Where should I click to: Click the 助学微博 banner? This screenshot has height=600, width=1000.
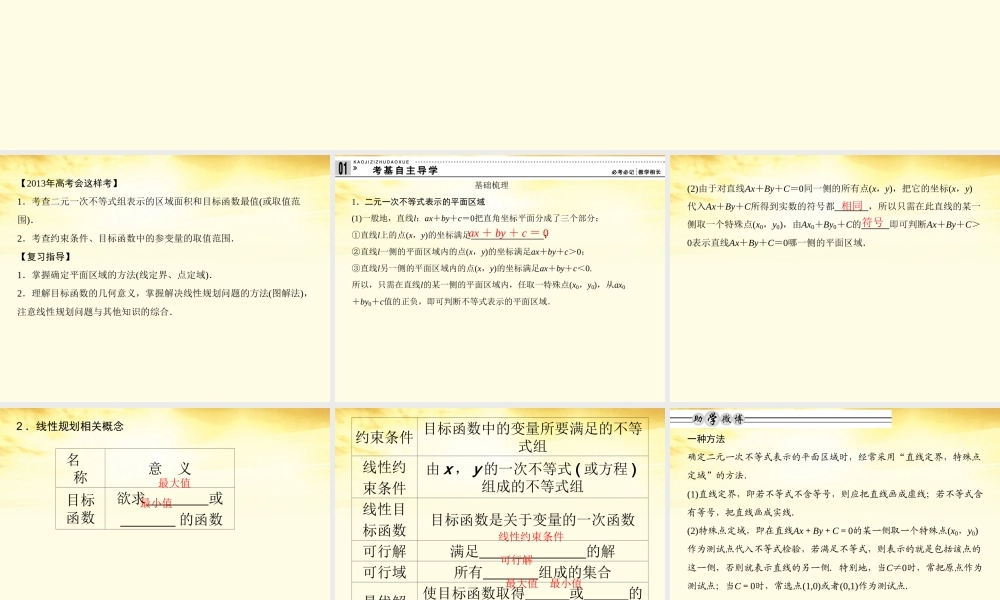coord(781,419)
